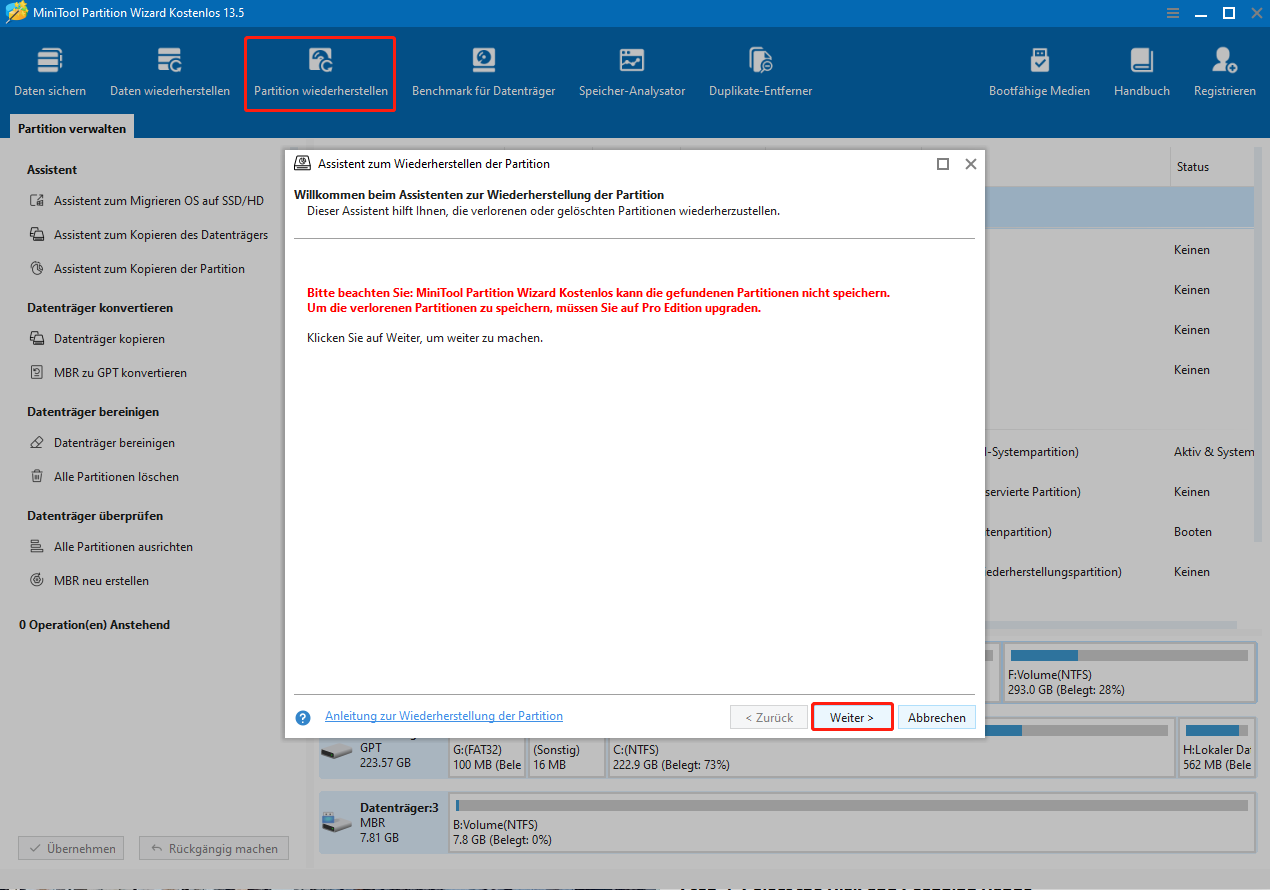The height and width of the screenshot is (890, 1270).
Task: Select Assistent zum Migrieren OS auf SSD/HD
Action: coord(153,200)
